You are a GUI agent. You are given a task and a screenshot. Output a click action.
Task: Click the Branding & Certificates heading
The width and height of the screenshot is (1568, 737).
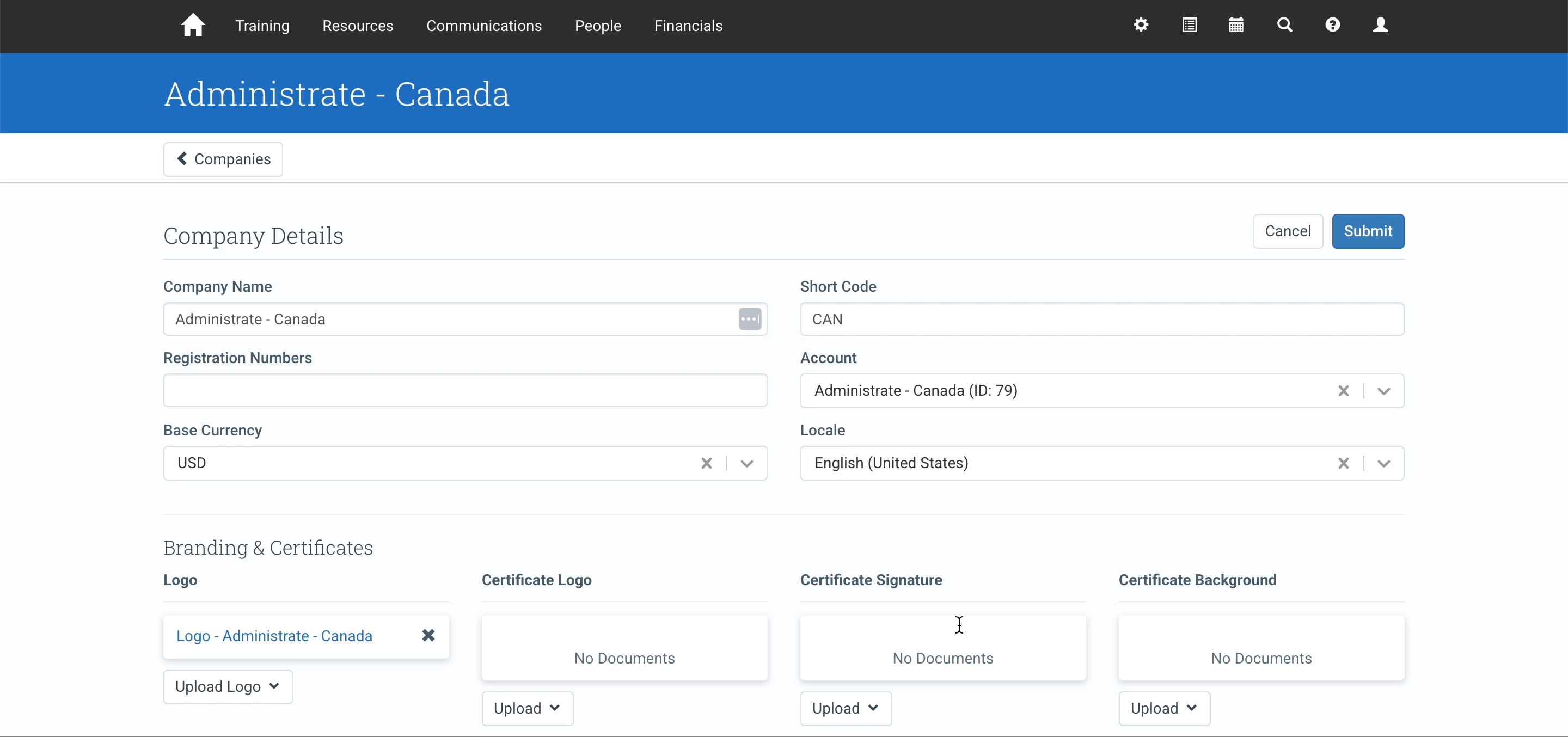(x=268, y=548)
